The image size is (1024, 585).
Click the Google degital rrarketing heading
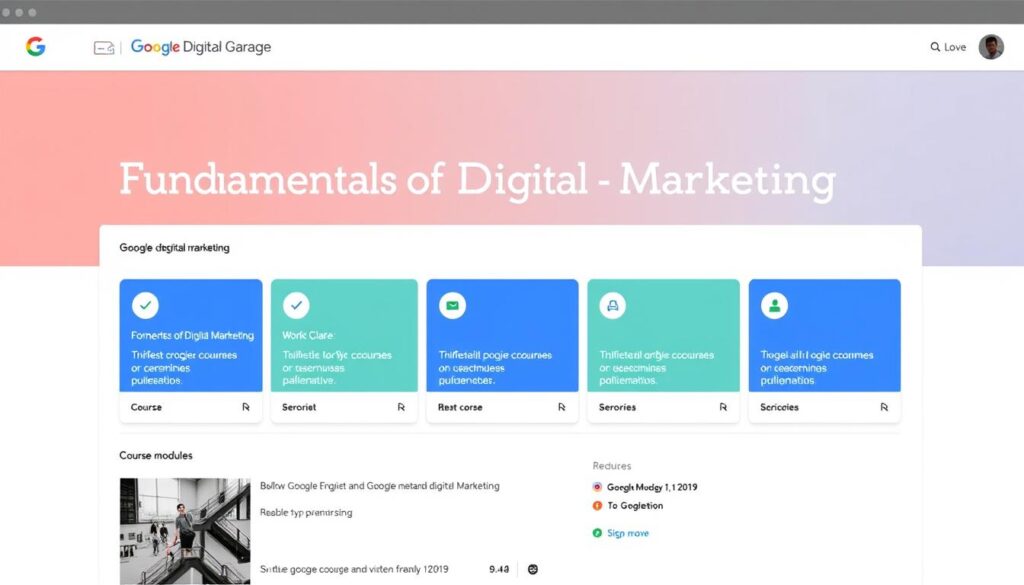[x=174, y=247]
